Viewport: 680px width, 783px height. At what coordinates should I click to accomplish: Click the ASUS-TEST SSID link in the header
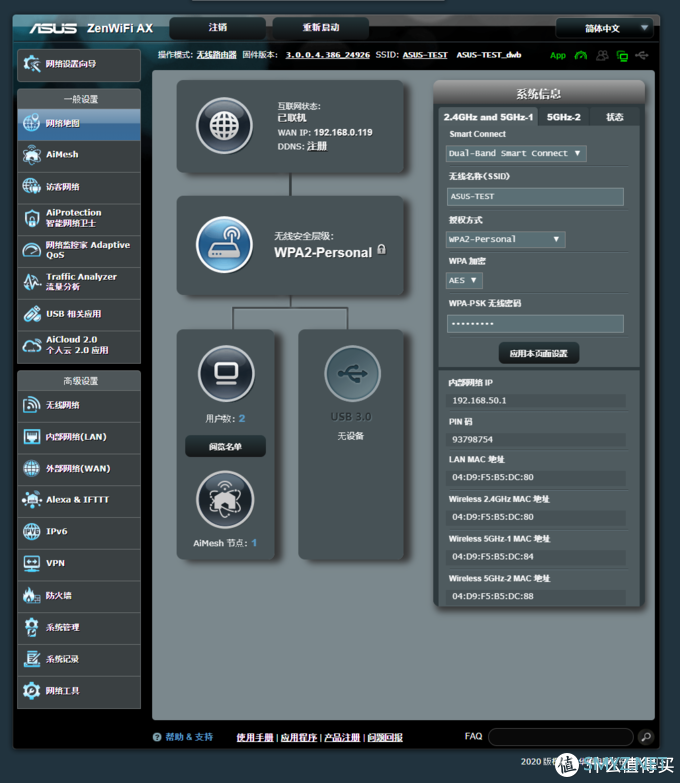425,55
